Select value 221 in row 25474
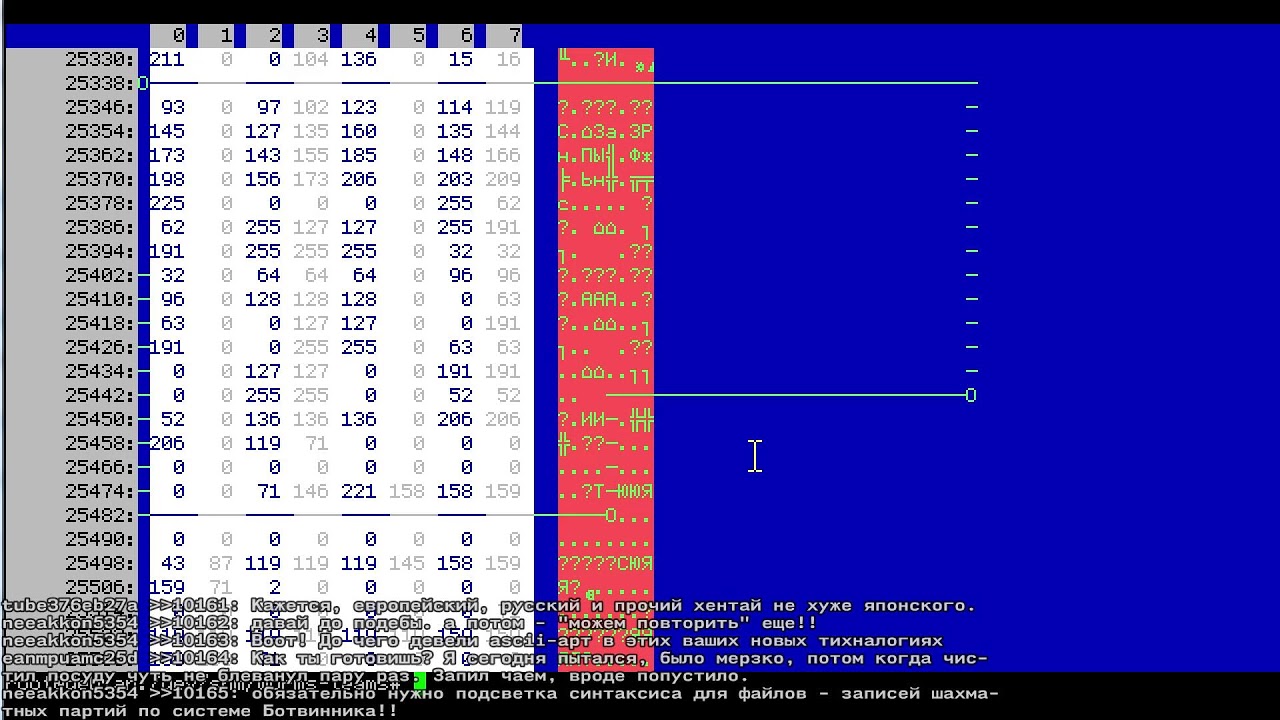The image size is (1280, 720). [x=359, y=492]
